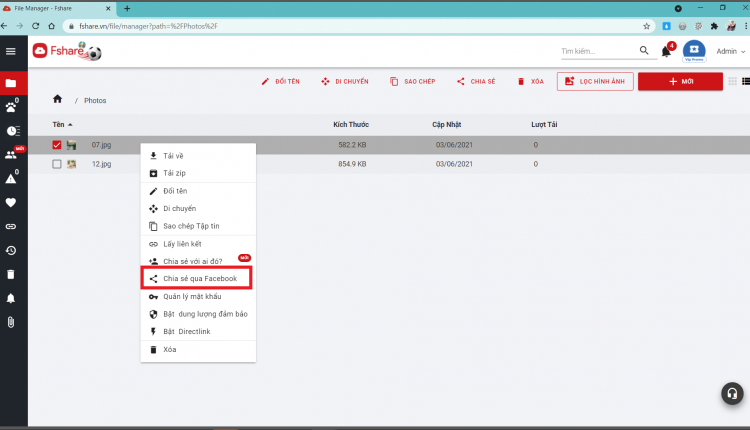Choose Sao chép Tập tin menu item
The image size is (750, 430).
[198, 226]
